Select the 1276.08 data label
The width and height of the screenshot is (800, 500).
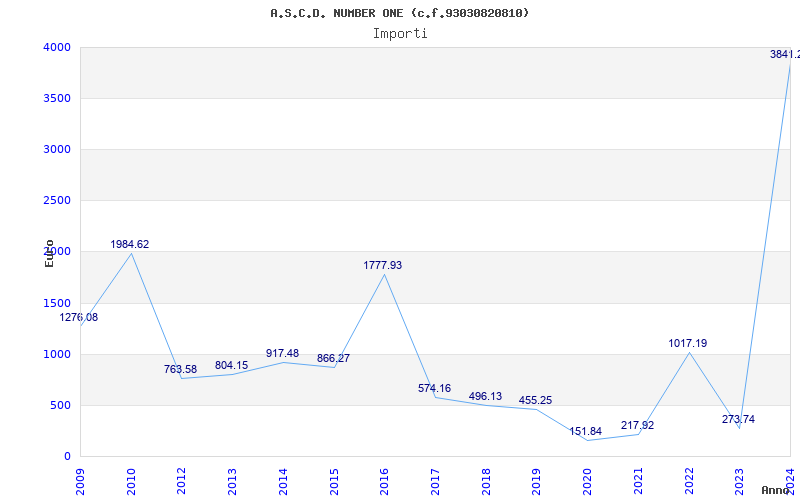(x=79, y=317)
